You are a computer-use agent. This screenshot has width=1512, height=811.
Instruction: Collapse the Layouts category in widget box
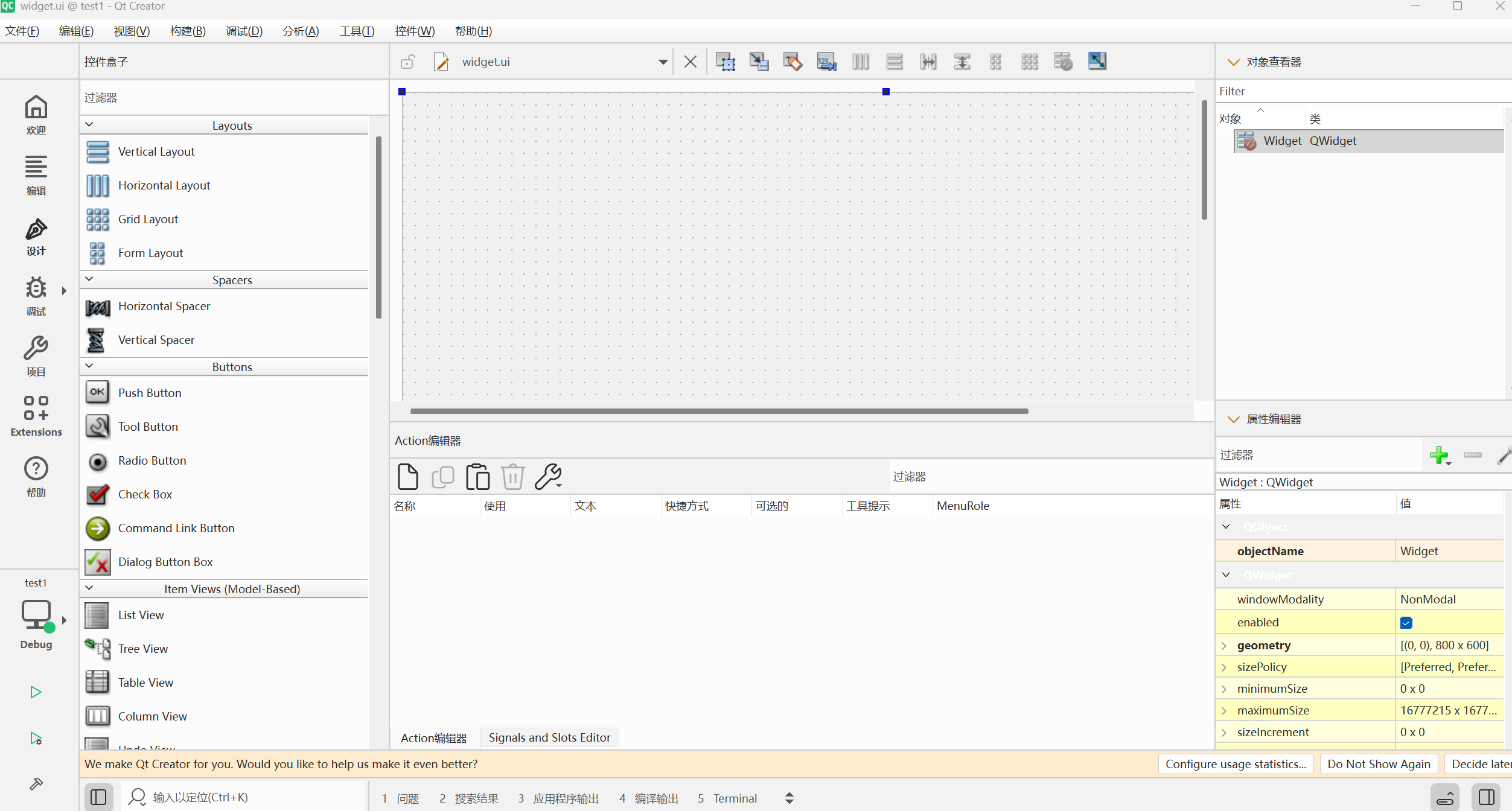89,125
